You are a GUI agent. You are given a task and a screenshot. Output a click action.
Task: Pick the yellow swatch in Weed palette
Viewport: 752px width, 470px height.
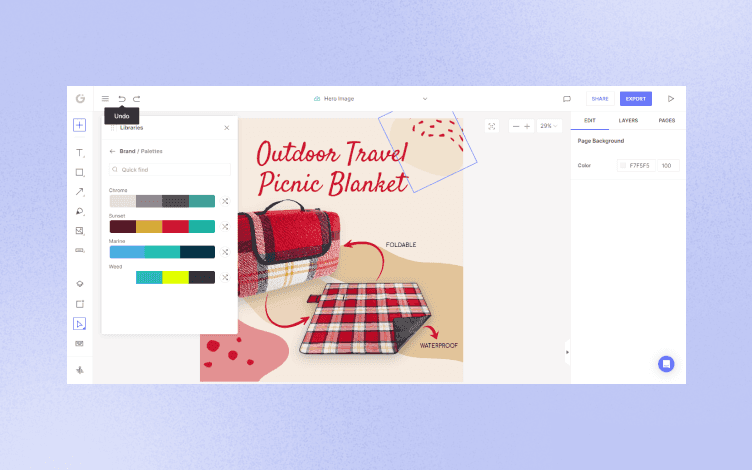coord(175,277)
